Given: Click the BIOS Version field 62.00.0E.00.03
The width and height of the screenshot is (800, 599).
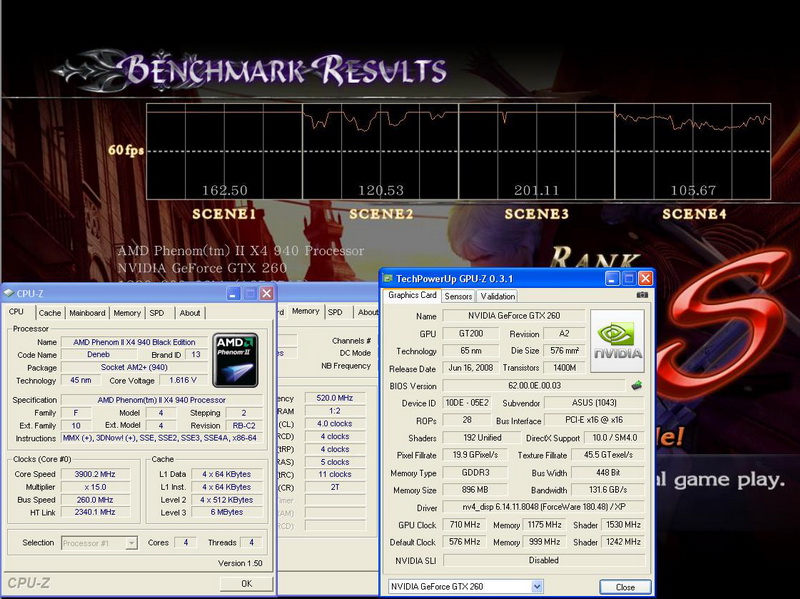Looking at the screenshot, I should (534, 386).
